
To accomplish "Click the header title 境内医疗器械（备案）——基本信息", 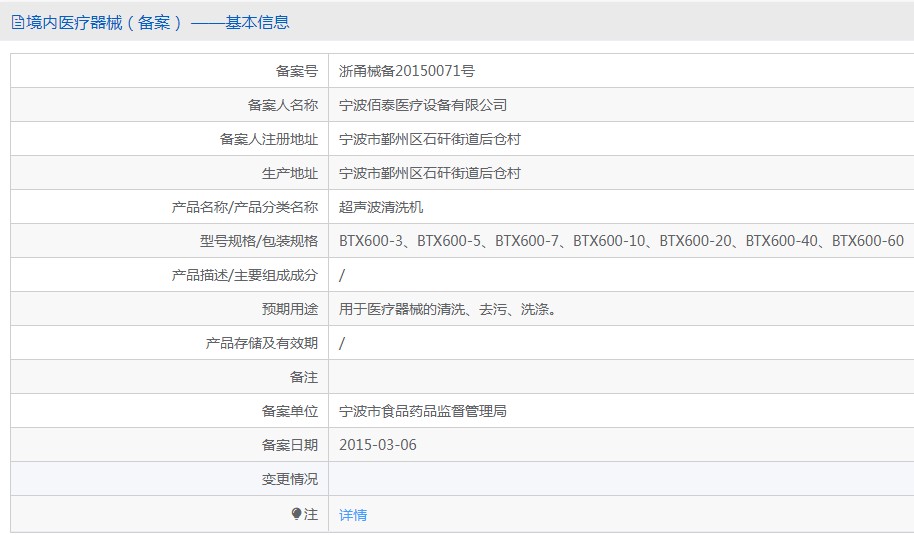I will (x=158, y=23).
